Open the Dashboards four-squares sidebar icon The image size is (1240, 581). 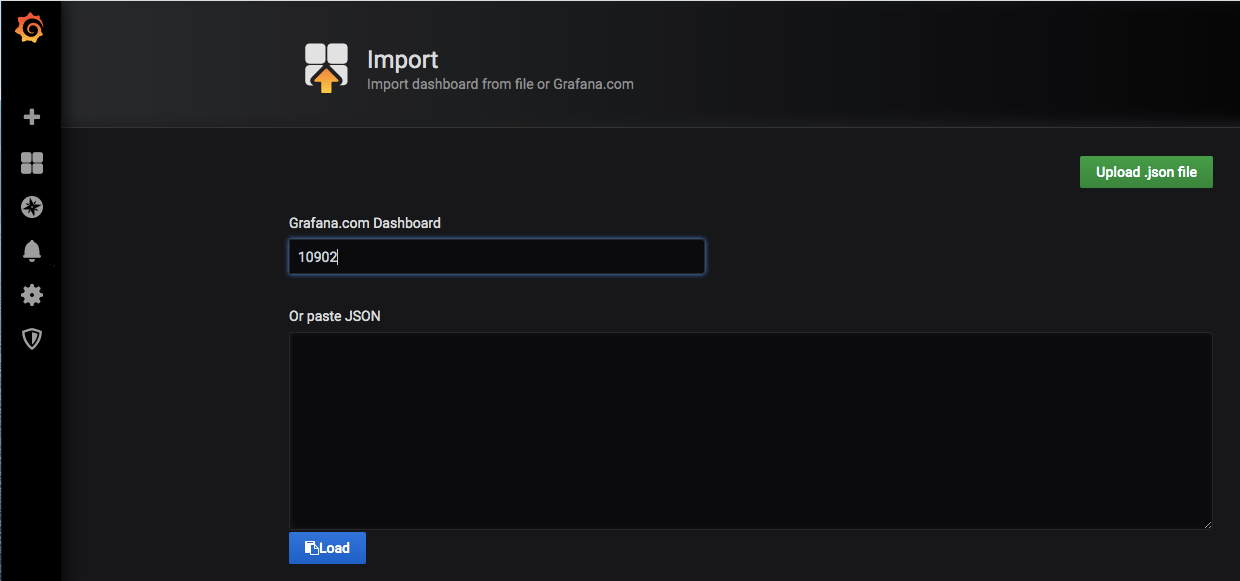coord(32,163)
